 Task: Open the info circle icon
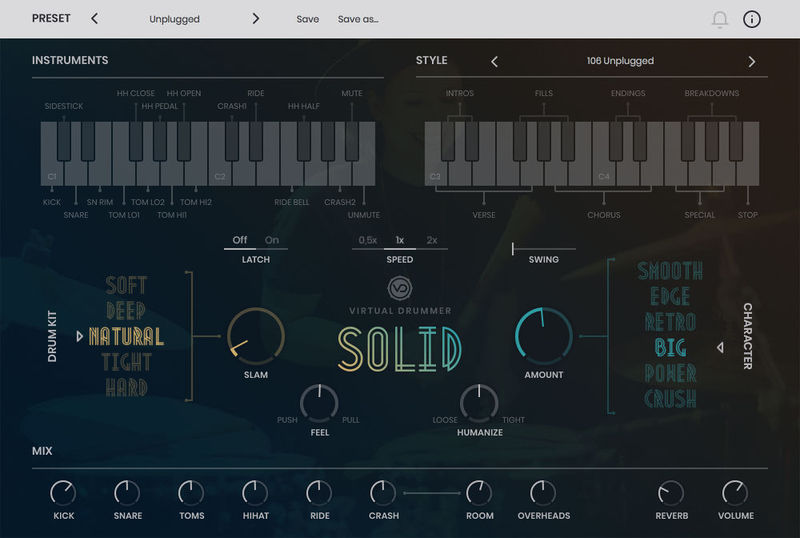coord(752,19)
